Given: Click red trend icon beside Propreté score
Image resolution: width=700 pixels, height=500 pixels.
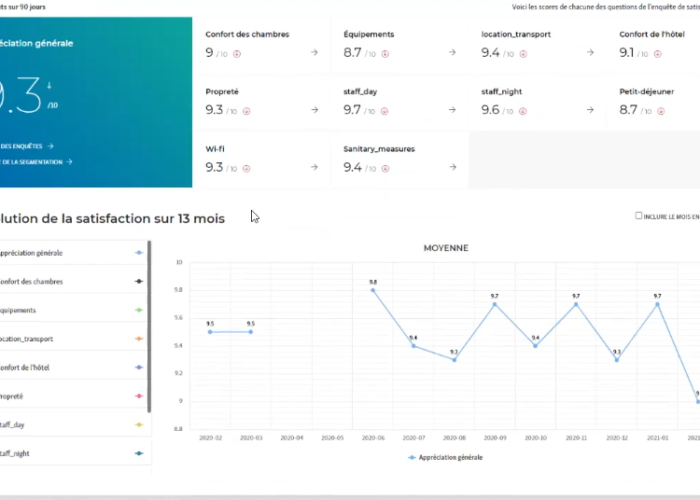Looking at the screenshot, I should tap(246, 111).
